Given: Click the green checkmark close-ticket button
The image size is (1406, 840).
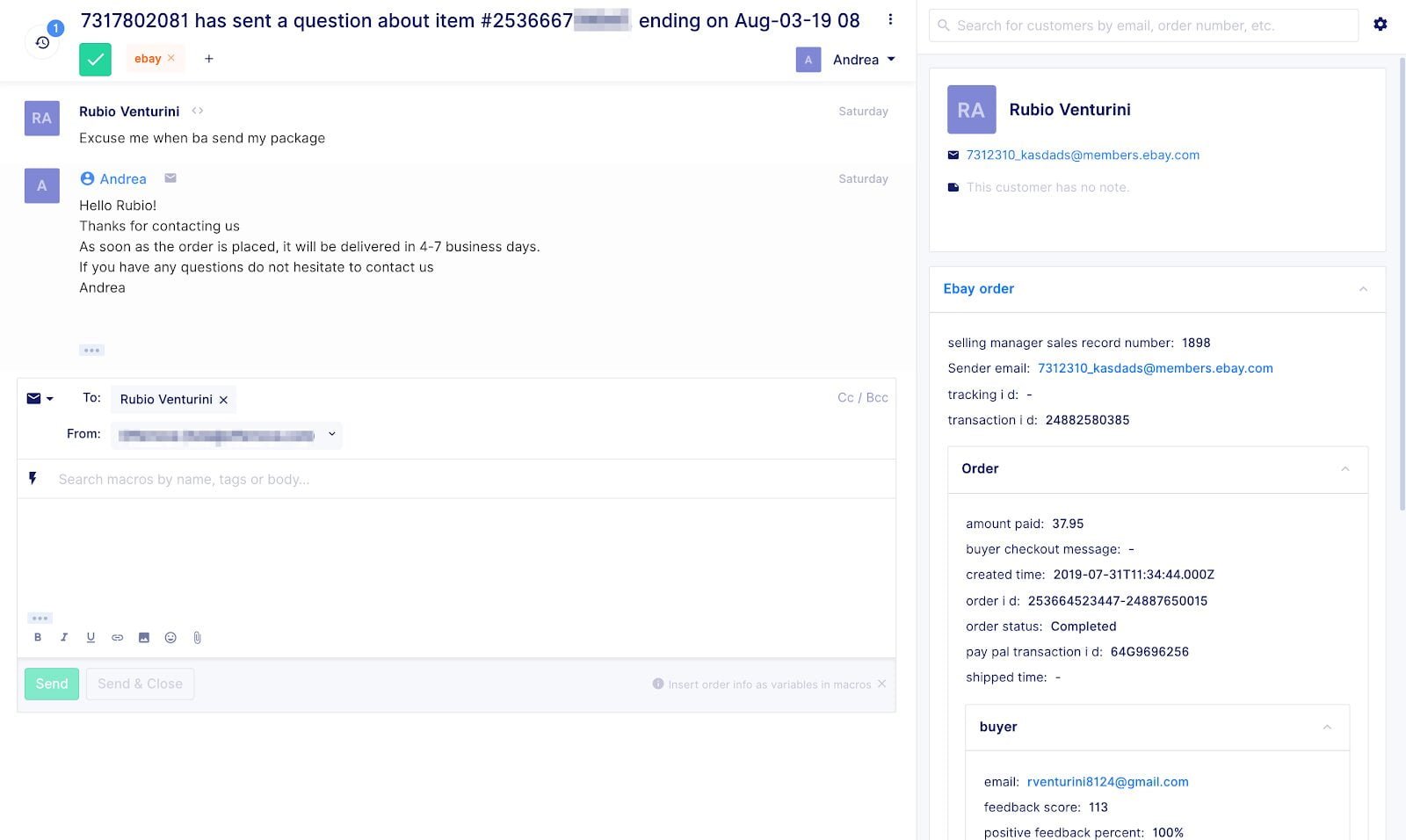Looking at the screenshot, I should (x=95, y=60).
